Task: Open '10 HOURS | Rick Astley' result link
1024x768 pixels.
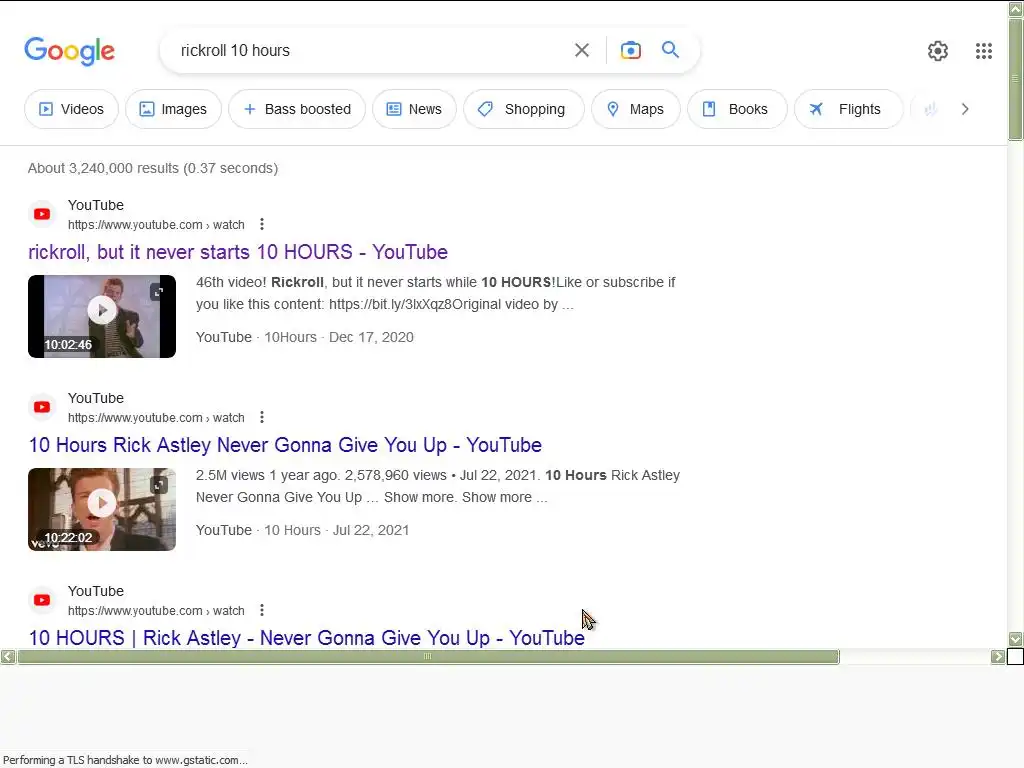Action: 306,638
